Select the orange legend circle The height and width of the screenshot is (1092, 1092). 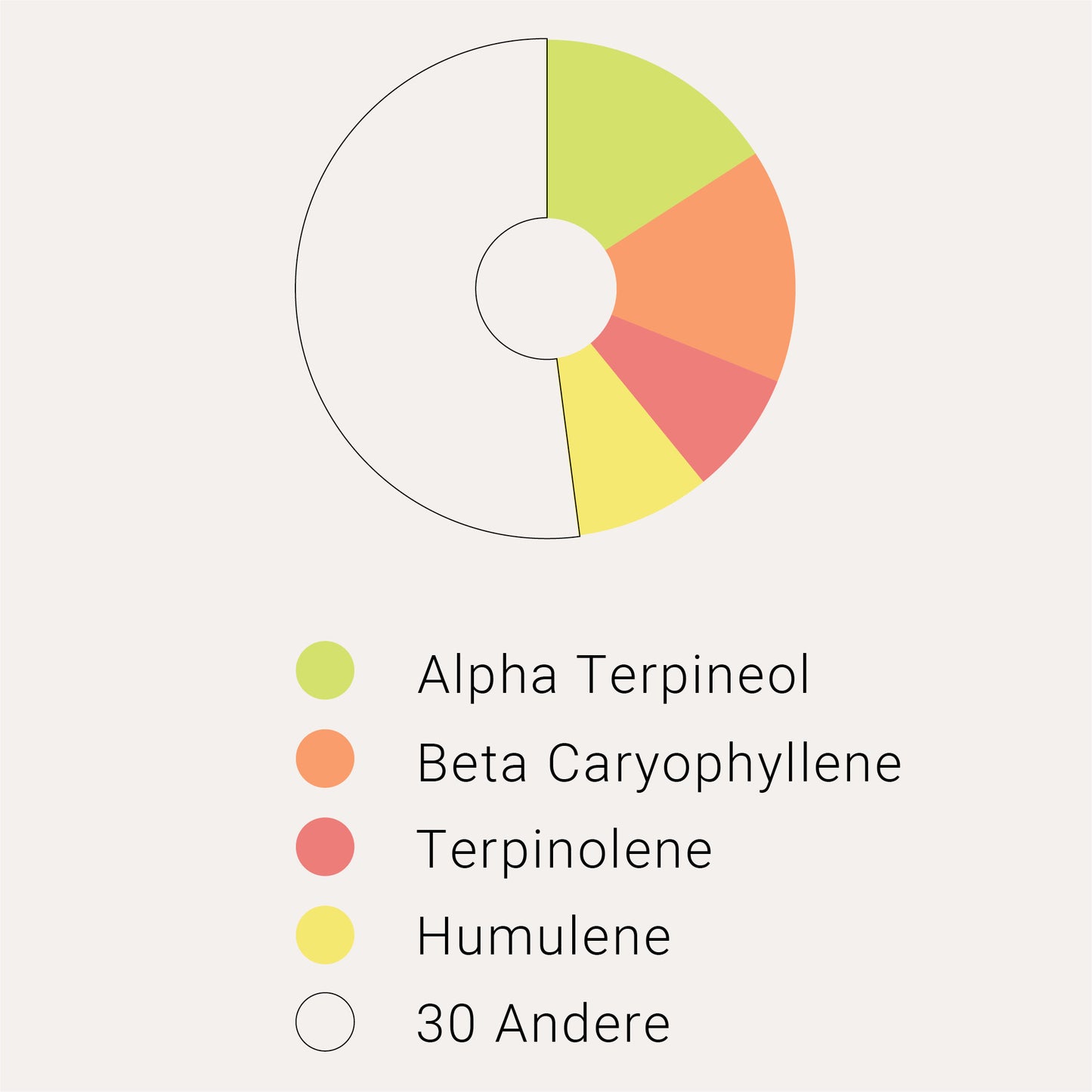325,759
